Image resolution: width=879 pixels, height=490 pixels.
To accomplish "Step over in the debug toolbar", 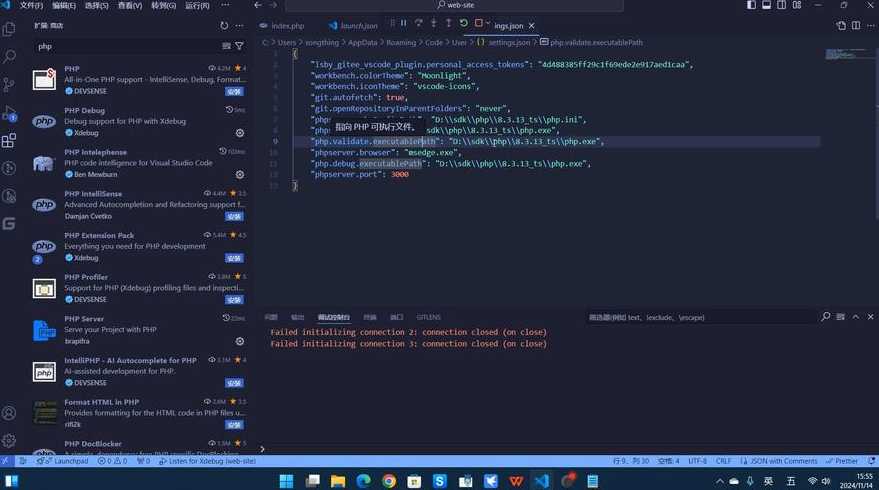I will click(419, 23).
